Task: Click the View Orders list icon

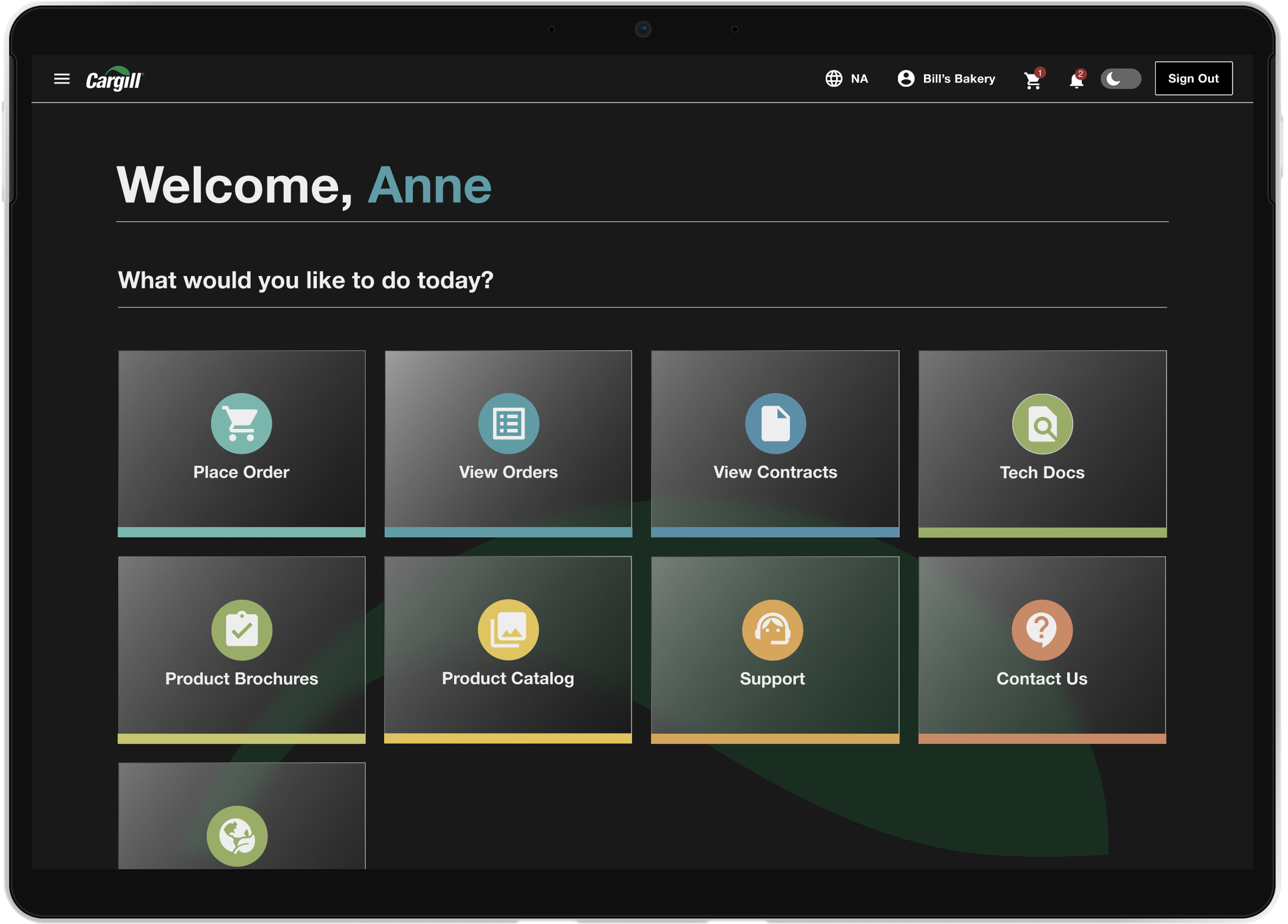Action: pyautogui.click(x=508, y=424)
